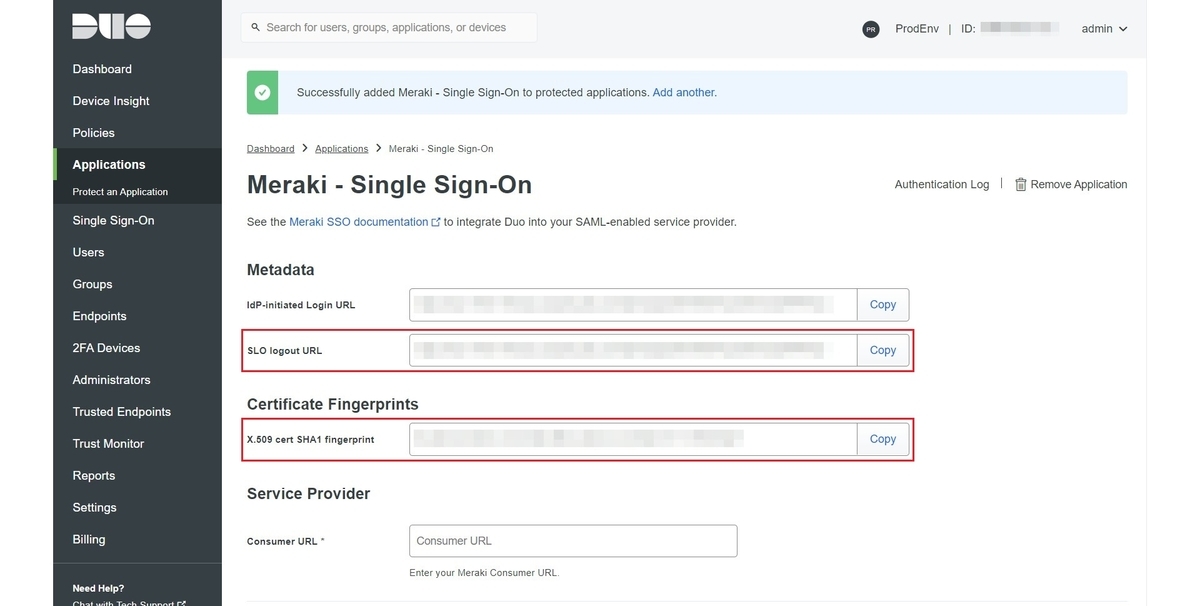Click the search magnifier icon

point(256,28)
